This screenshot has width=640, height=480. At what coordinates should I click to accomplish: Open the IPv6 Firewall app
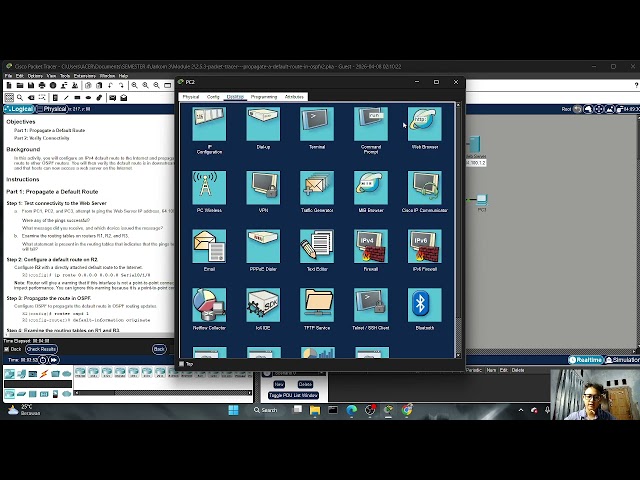click(x=424, y=246)
